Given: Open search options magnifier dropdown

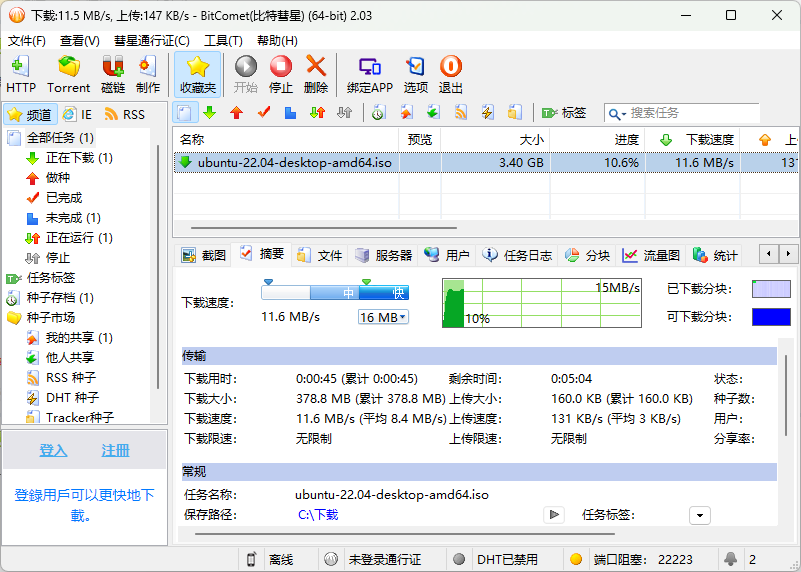Looking at the screenshot, I should [616, 114].
